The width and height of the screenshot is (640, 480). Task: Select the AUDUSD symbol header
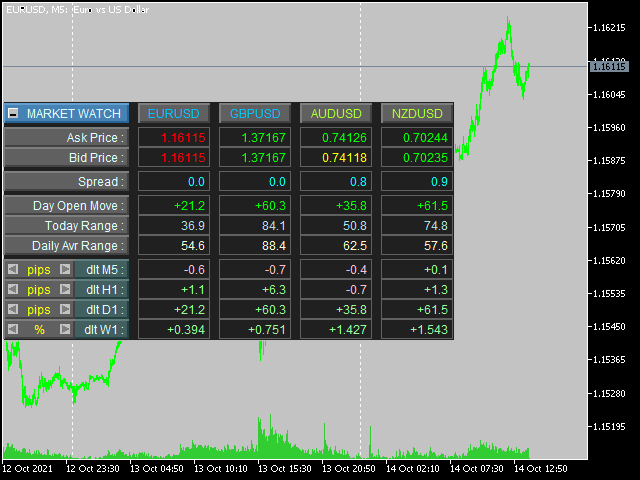coord(336,114)
